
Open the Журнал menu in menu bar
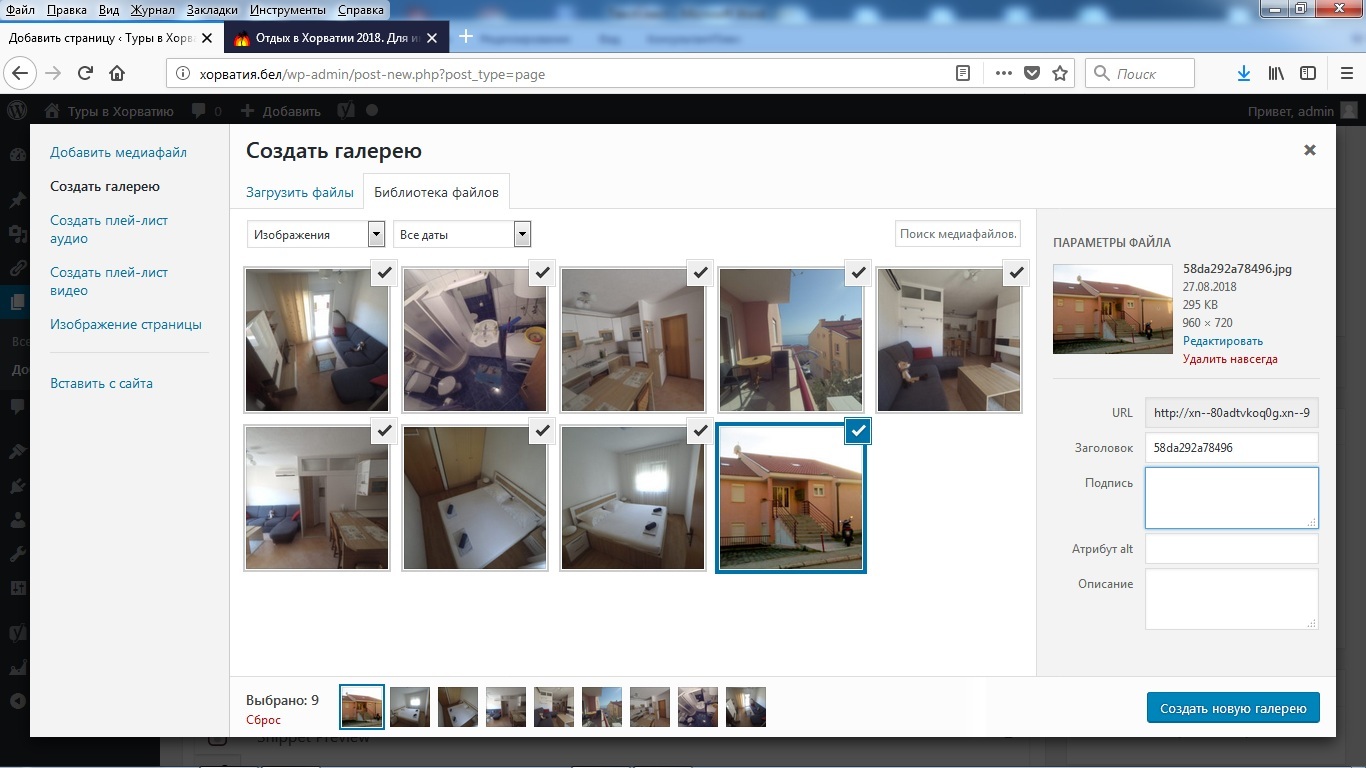[x=152, y=10]
